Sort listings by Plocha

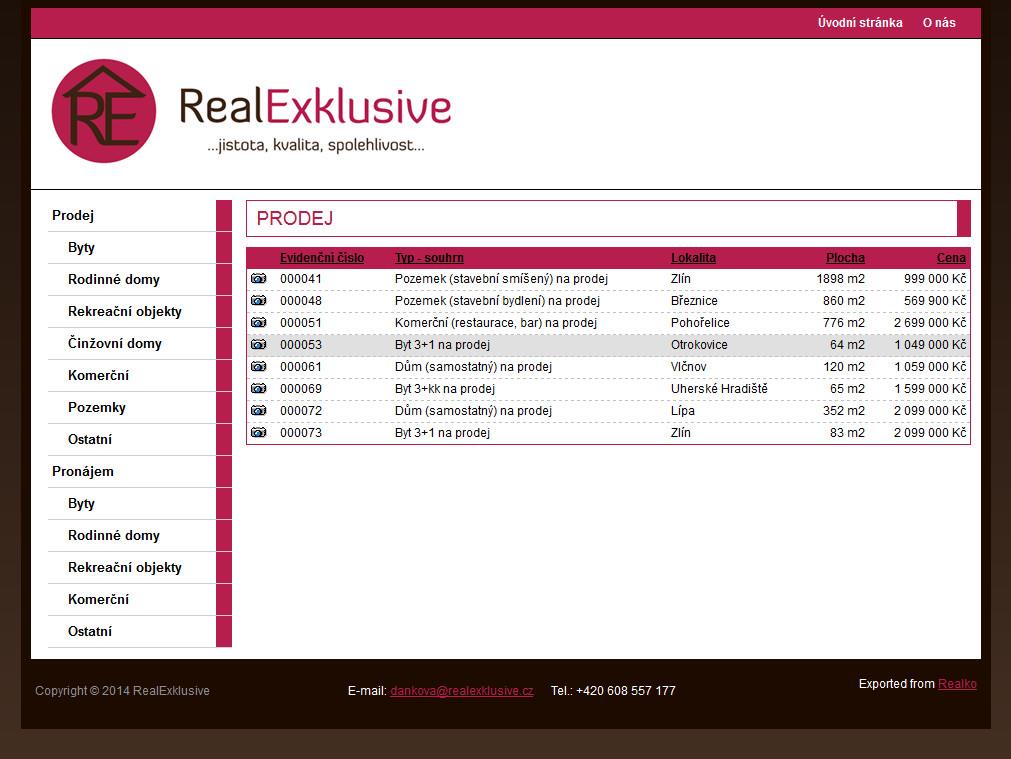click(845, 258)
